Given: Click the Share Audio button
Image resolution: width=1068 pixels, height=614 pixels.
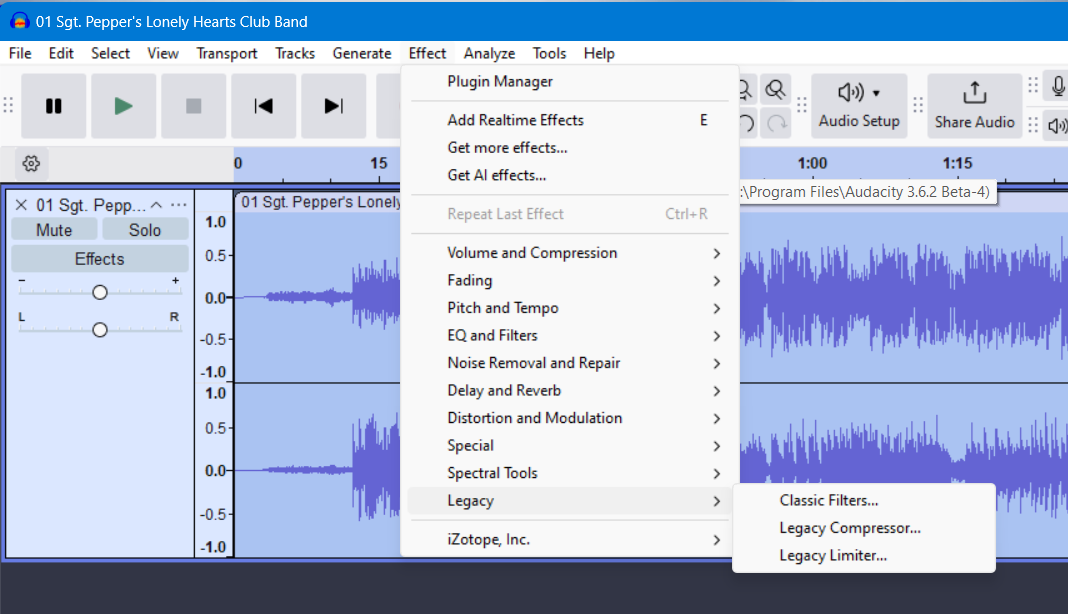Looking at the screenshot, I should click(975, 106).
